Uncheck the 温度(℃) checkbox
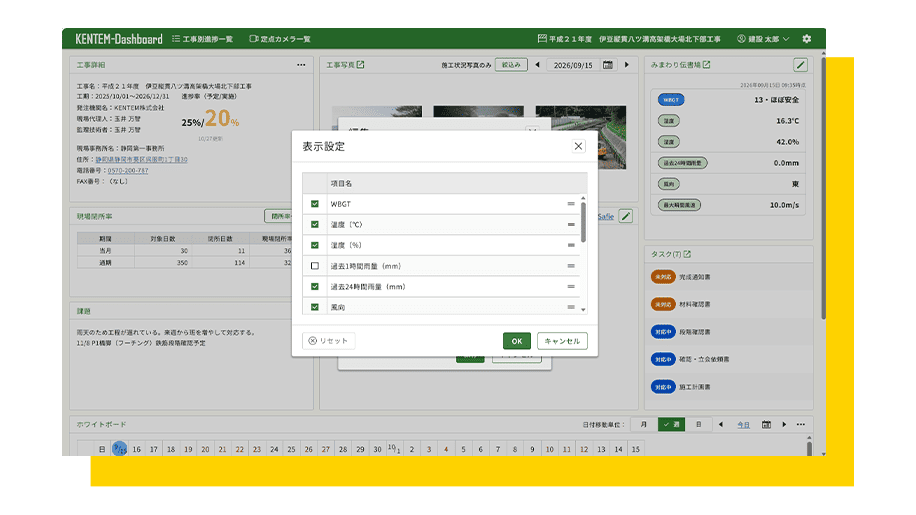Viewport: 916px width, 515px height. pyautogui.click(x=315, y=224)
